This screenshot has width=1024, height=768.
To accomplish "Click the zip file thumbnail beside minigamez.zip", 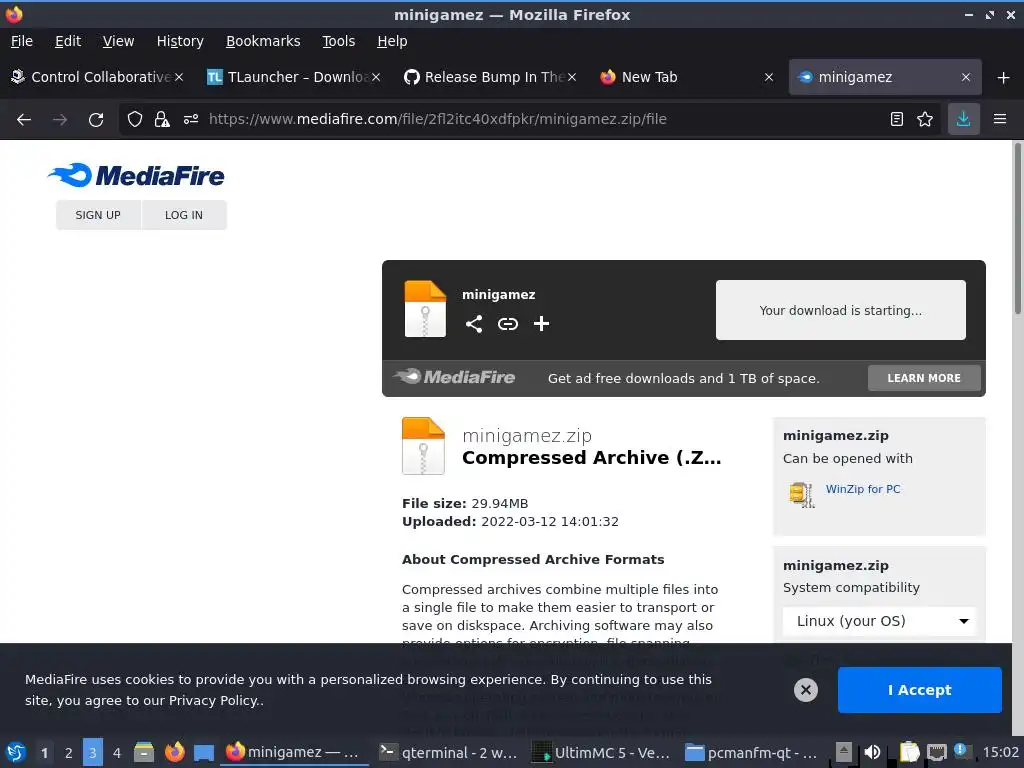I will coord(423,445).
